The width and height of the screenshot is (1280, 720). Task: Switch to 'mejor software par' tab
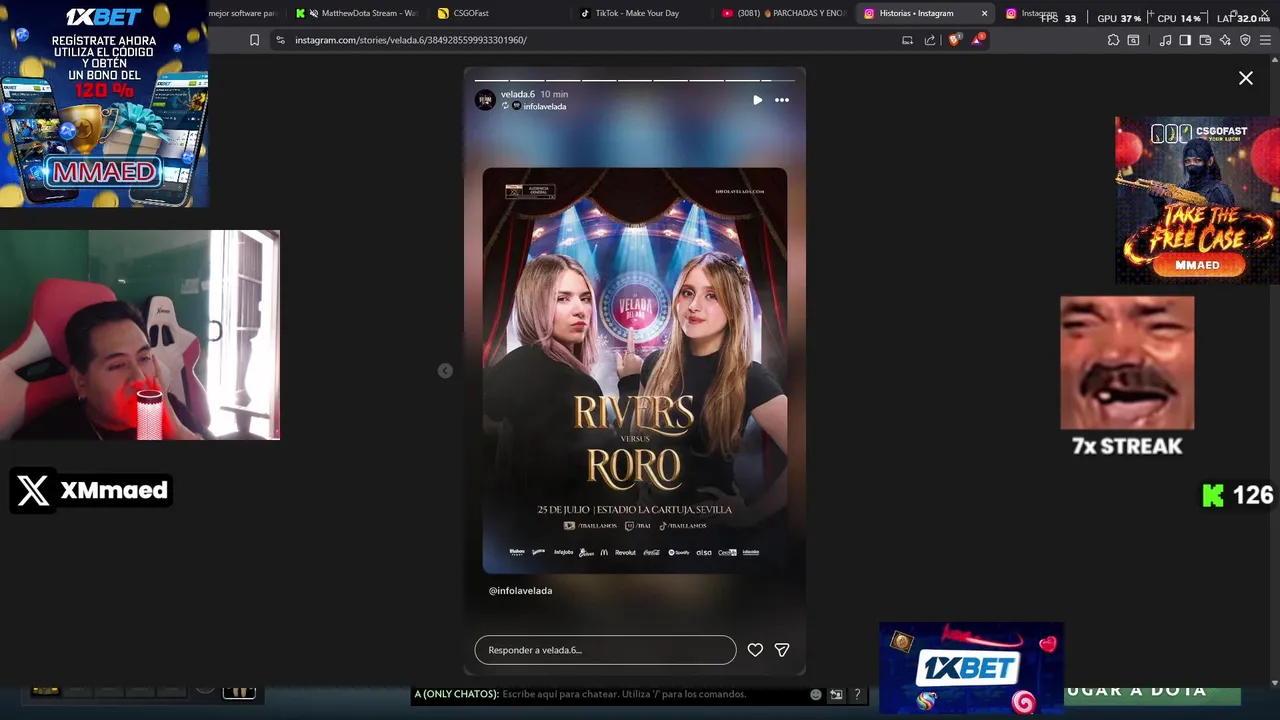coord(243,13)
